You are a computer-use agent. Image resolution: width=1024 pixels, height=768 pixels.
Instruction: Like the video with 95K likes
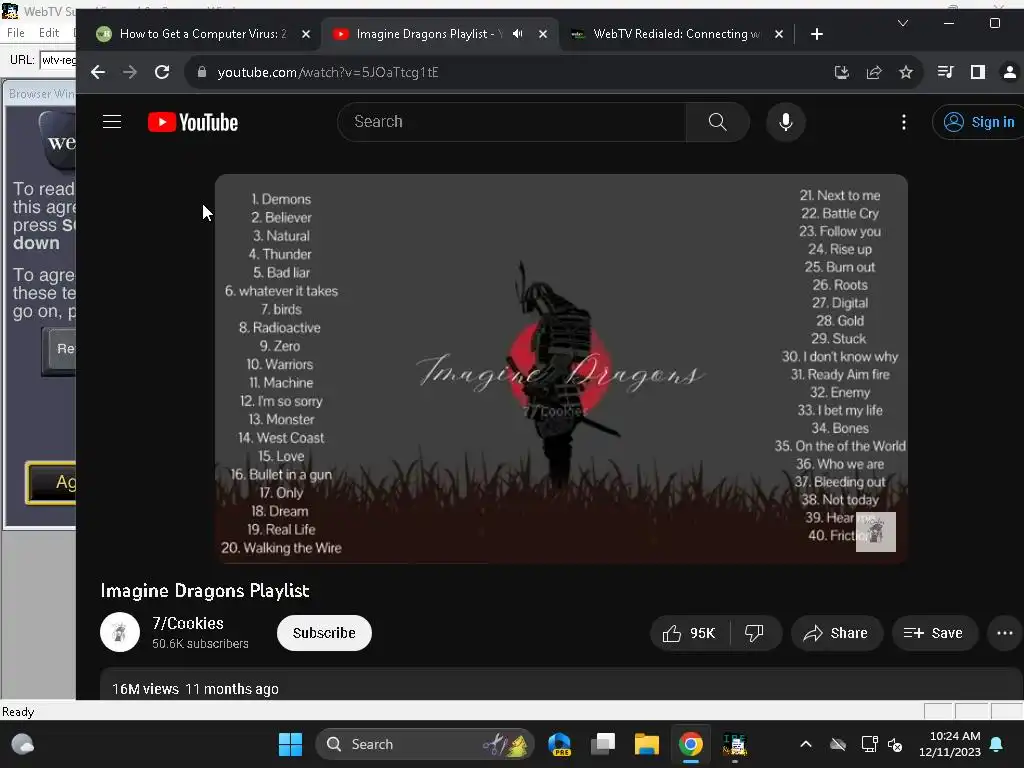point(690,633)
